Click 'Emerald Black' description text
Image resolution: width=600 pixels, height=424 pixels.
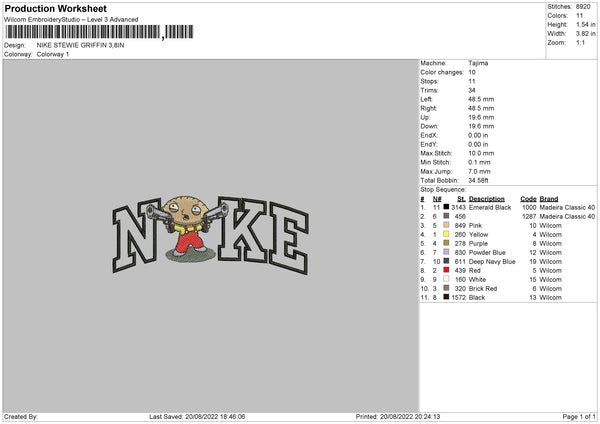[490, 207]
